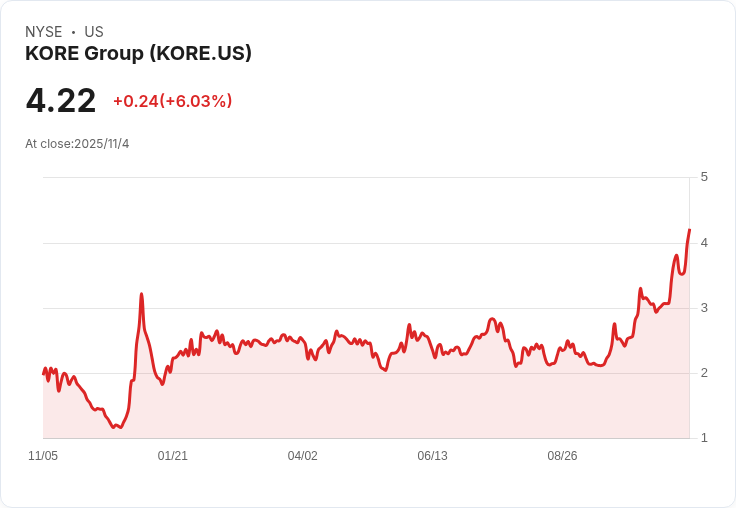Select the 01/21 date on x-axis
This screenshot has width=736, height=508.
tap(173, 456)
